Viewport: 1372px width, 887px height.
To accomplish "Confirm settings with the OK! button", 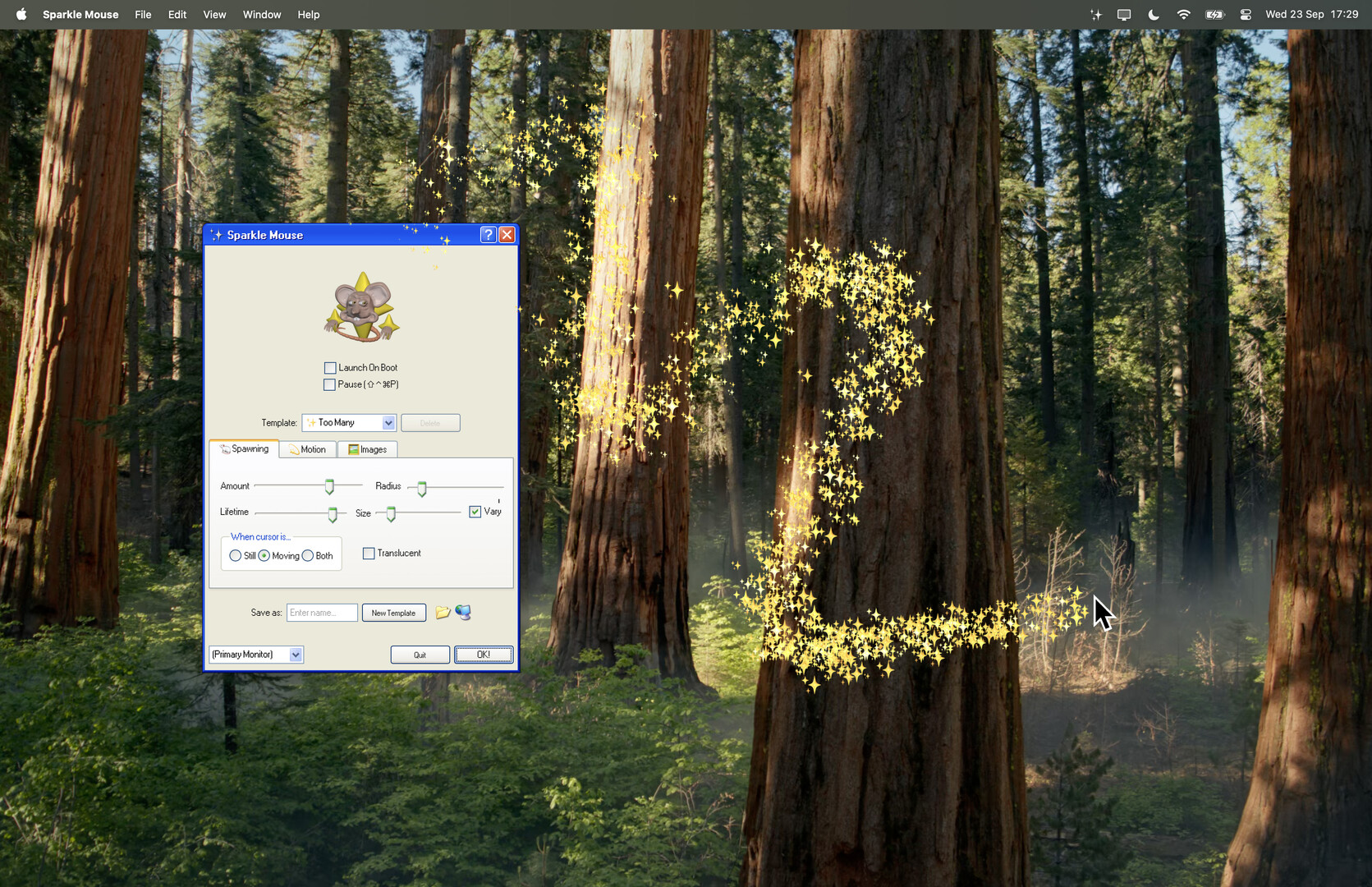I will (x=484, y=655).
